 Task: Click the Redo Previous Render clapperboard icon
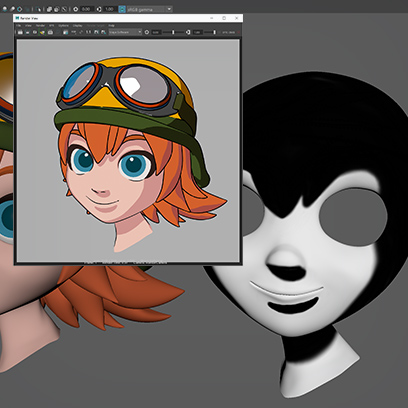tap(20, 32)
